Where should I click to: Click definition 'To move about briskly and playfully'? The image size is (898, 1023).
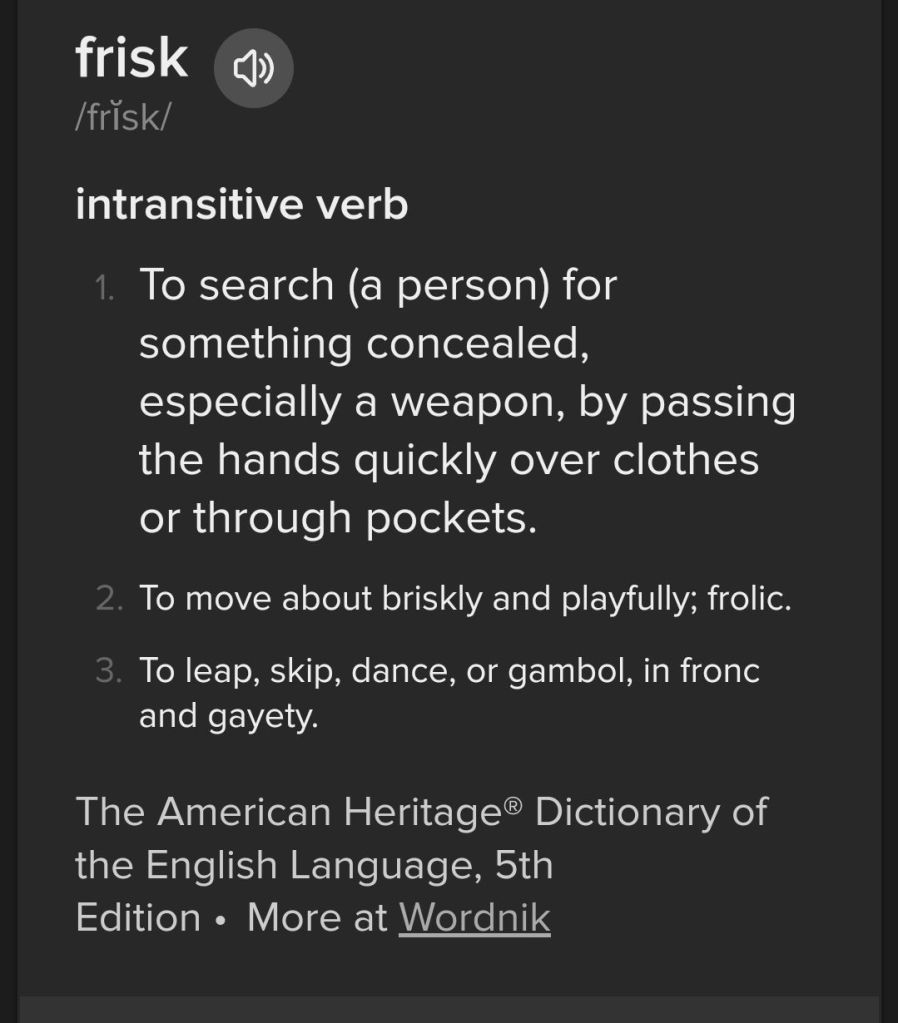coord(464,599)
